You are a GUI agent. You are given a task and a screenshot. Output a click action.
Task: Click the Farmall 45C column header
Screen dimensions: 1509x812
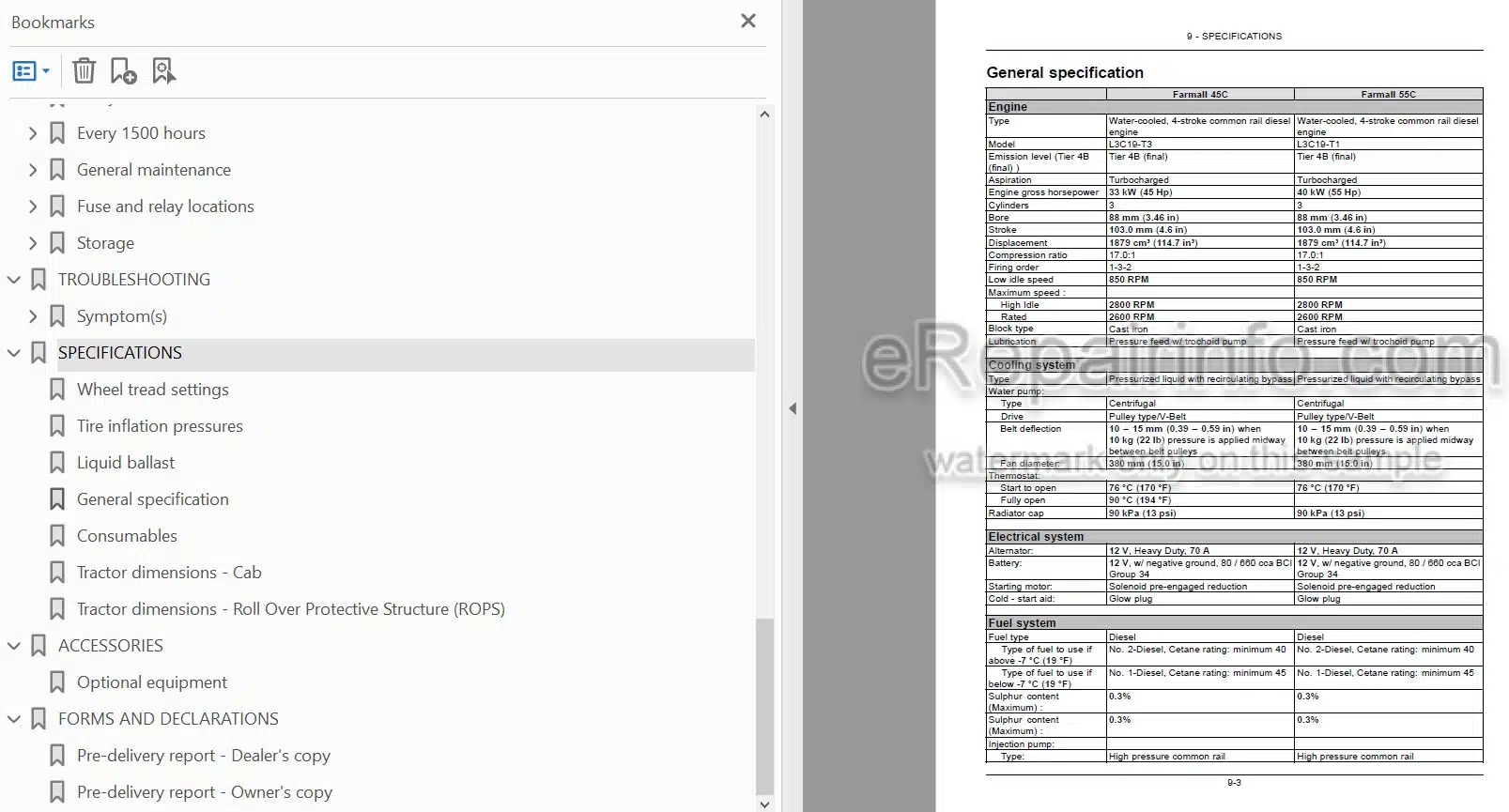click(1200, 94)
